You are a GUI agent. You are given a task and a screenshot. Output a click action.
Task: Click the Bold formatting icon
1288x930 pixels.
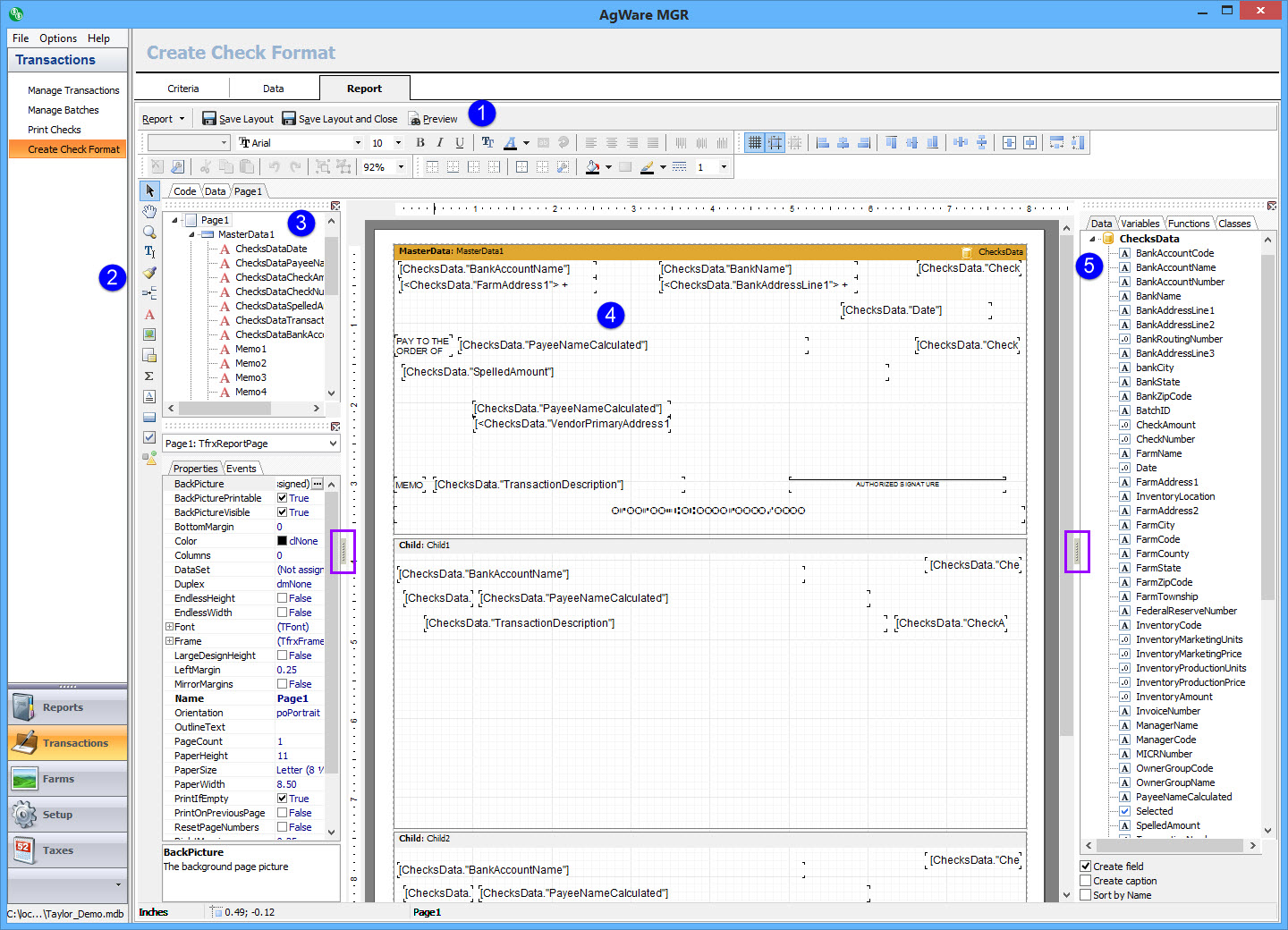(420, 143)
